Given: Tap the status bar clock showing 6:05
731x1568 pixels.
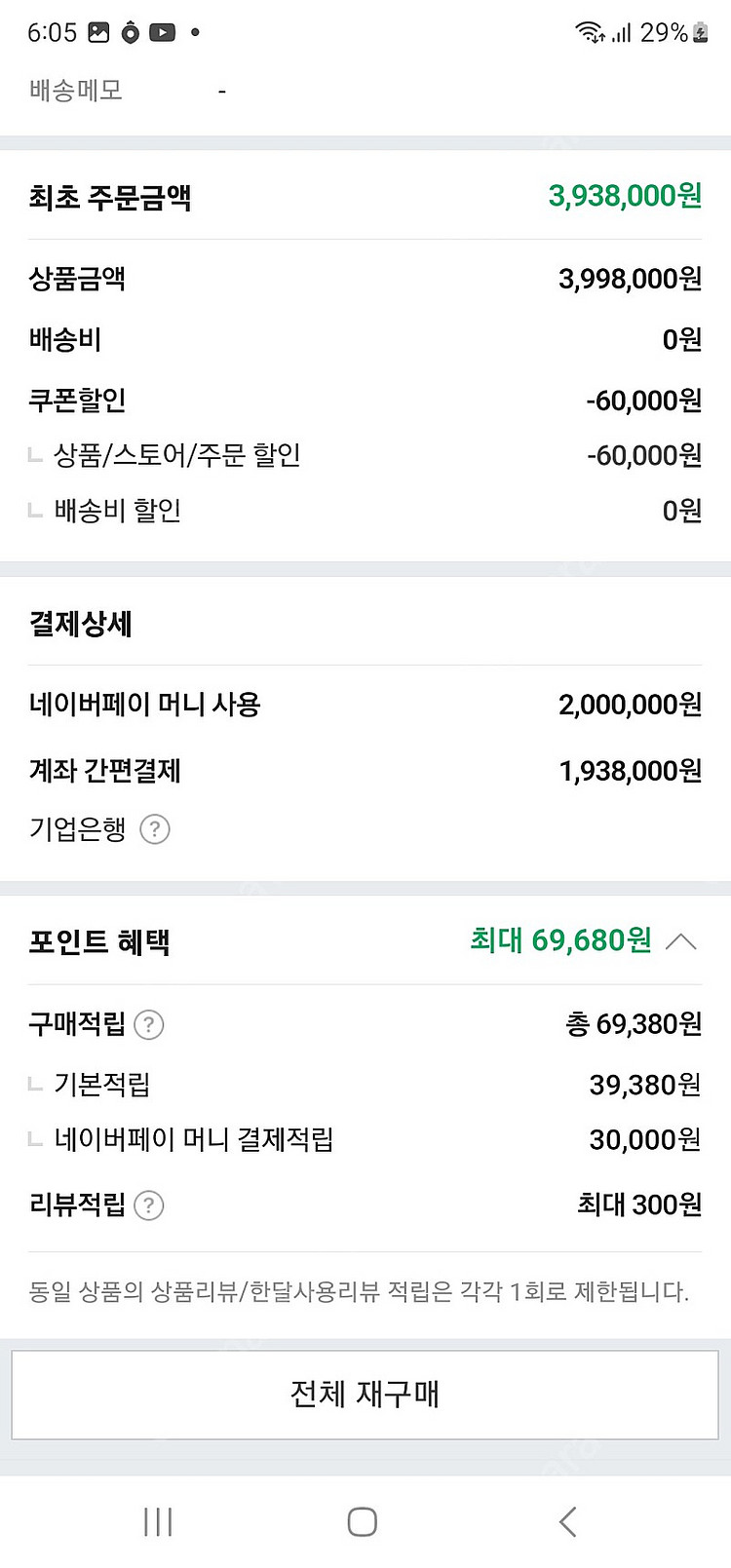Looking at the screenshot, I should click(52, 32).
